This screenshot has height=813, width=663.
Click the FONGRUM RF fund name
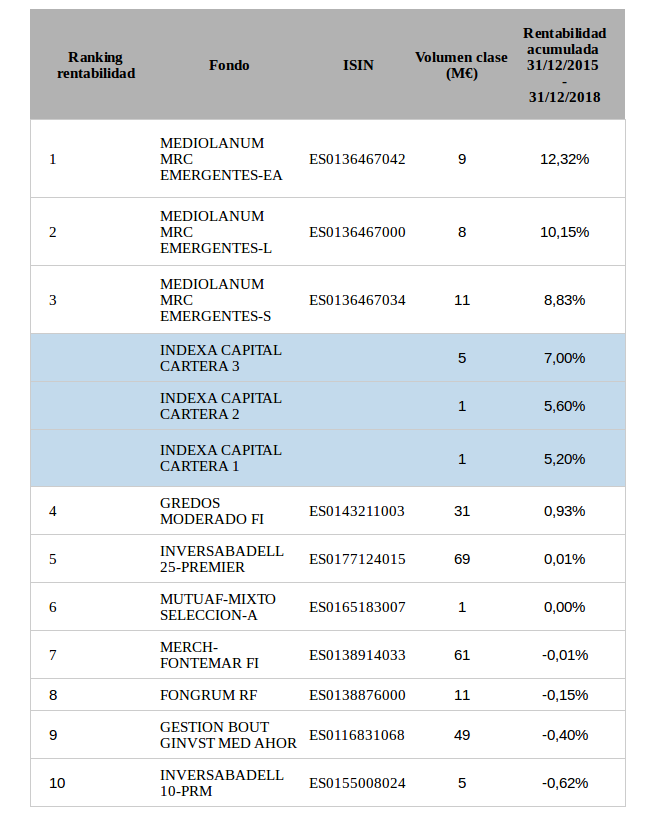(x=207, y=695)
